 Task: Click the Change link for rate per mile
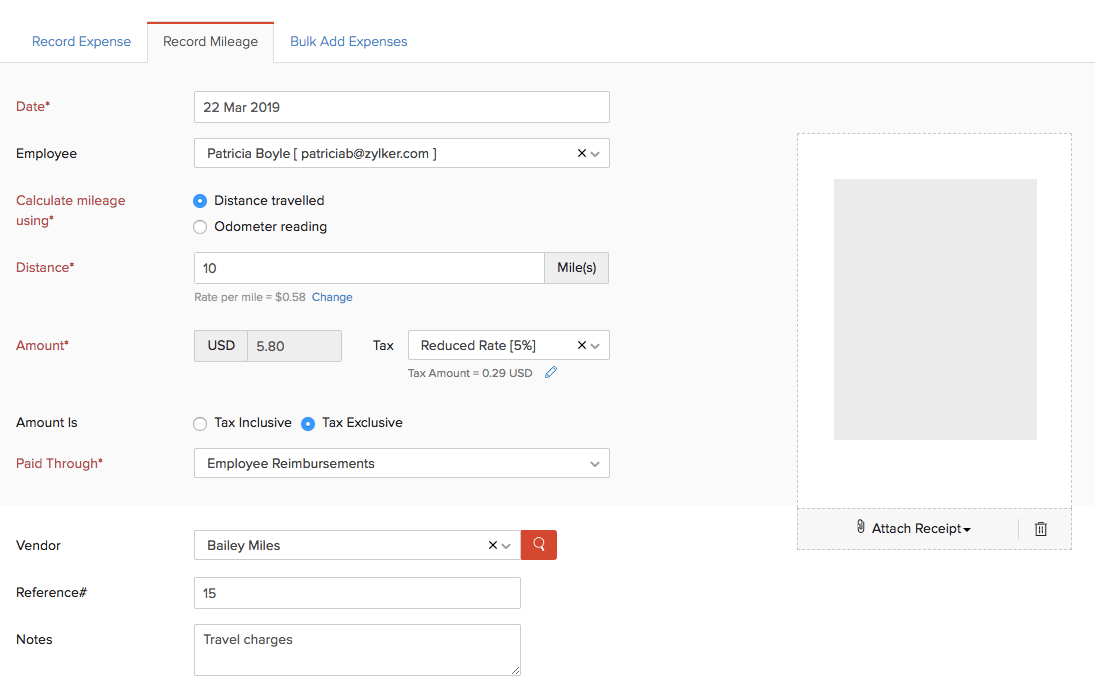(332, 297)
